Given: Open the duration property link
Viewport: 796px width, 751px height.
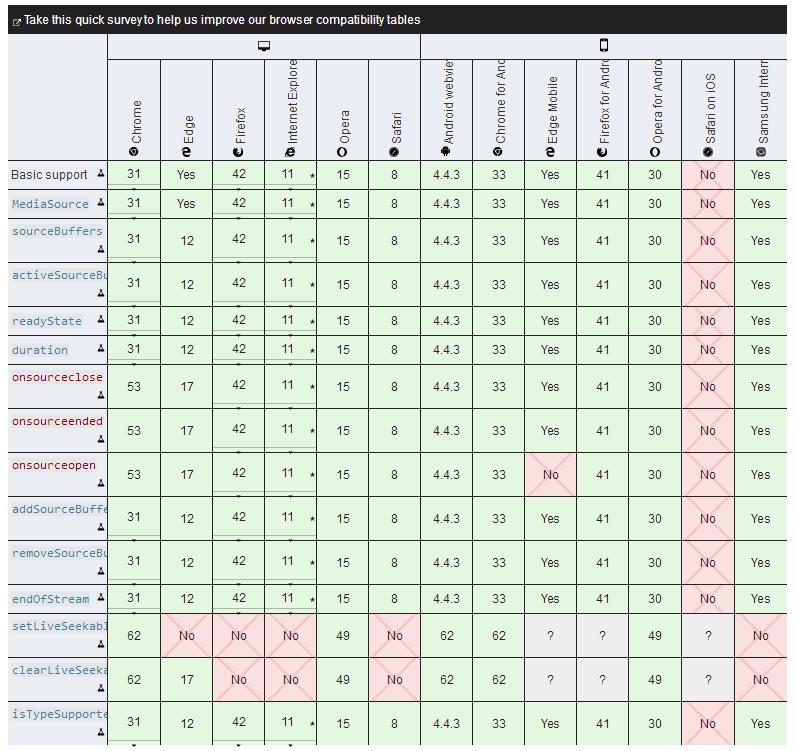Looking at the screenshot, I should tap(40, 350).
